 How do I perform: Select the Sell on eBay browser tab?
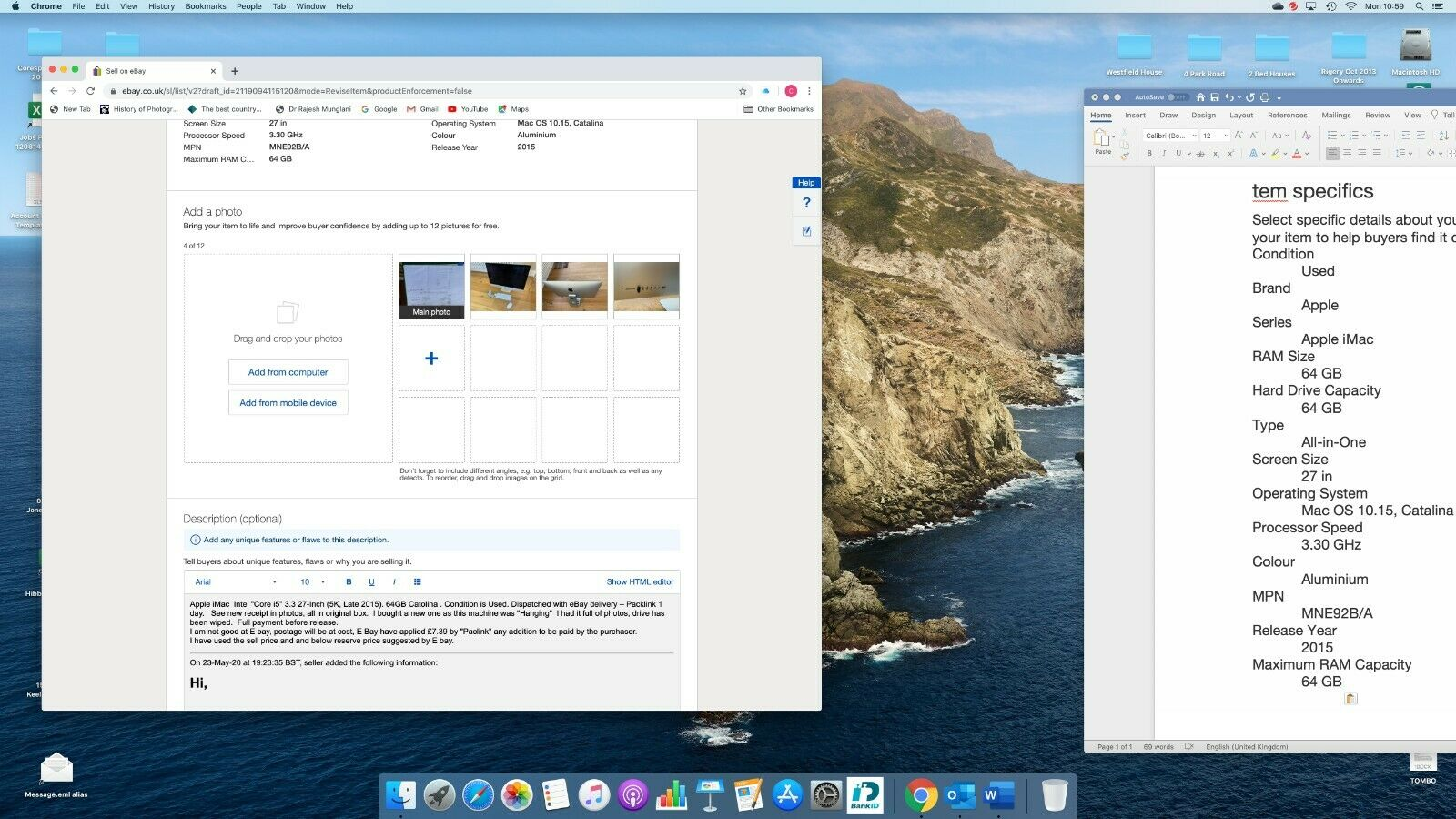coord(155,71)
